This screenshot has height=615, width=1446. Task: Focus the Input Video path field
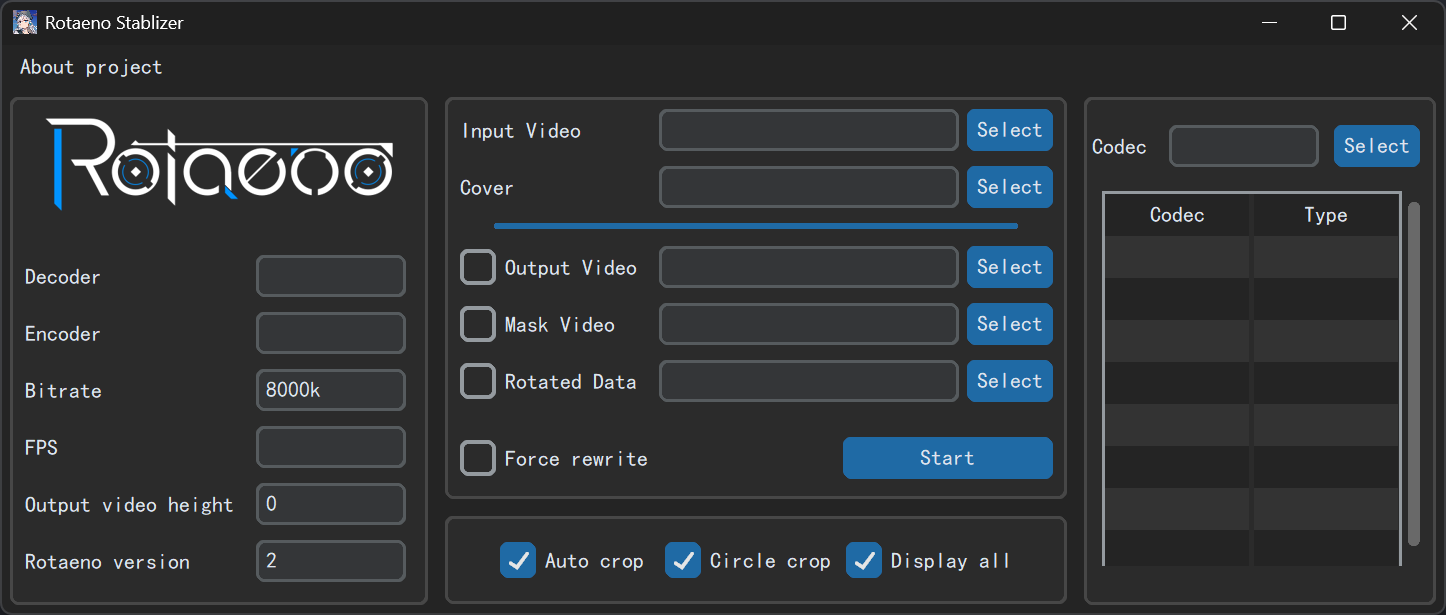[x=809, y=130]
